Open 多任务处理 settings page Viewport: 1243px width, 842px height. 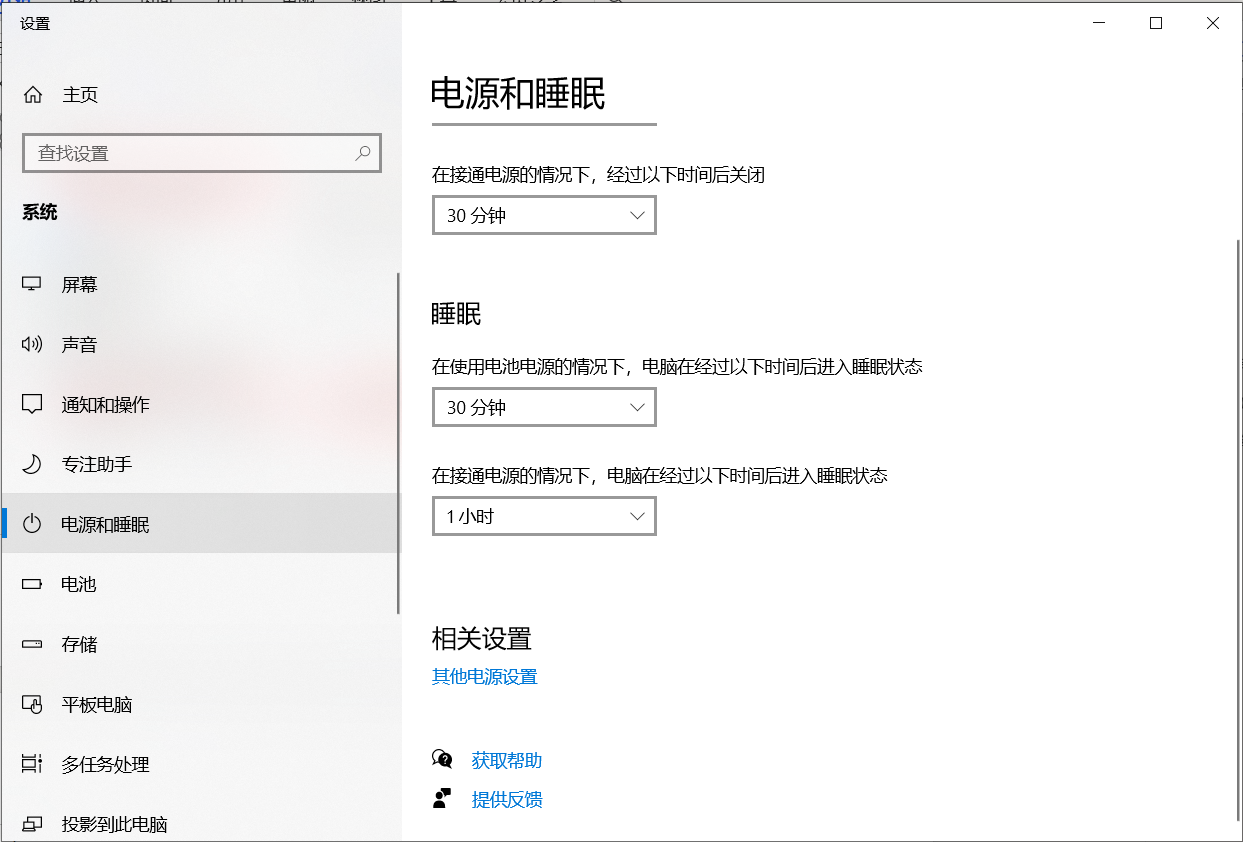click(x=200, y=765)
